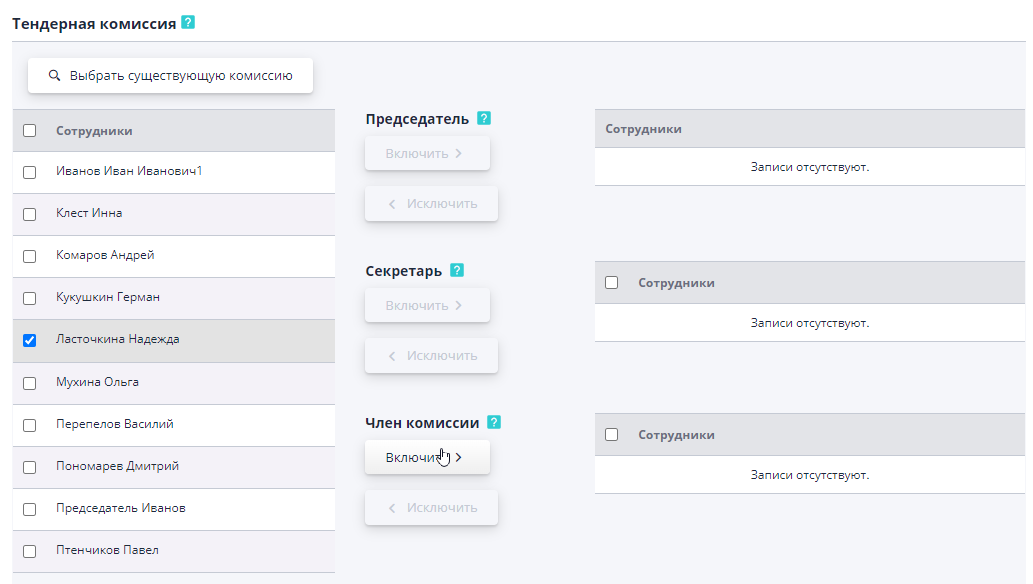Check the checkbox for Птенчиков Павел

click(x=29, y=550)
